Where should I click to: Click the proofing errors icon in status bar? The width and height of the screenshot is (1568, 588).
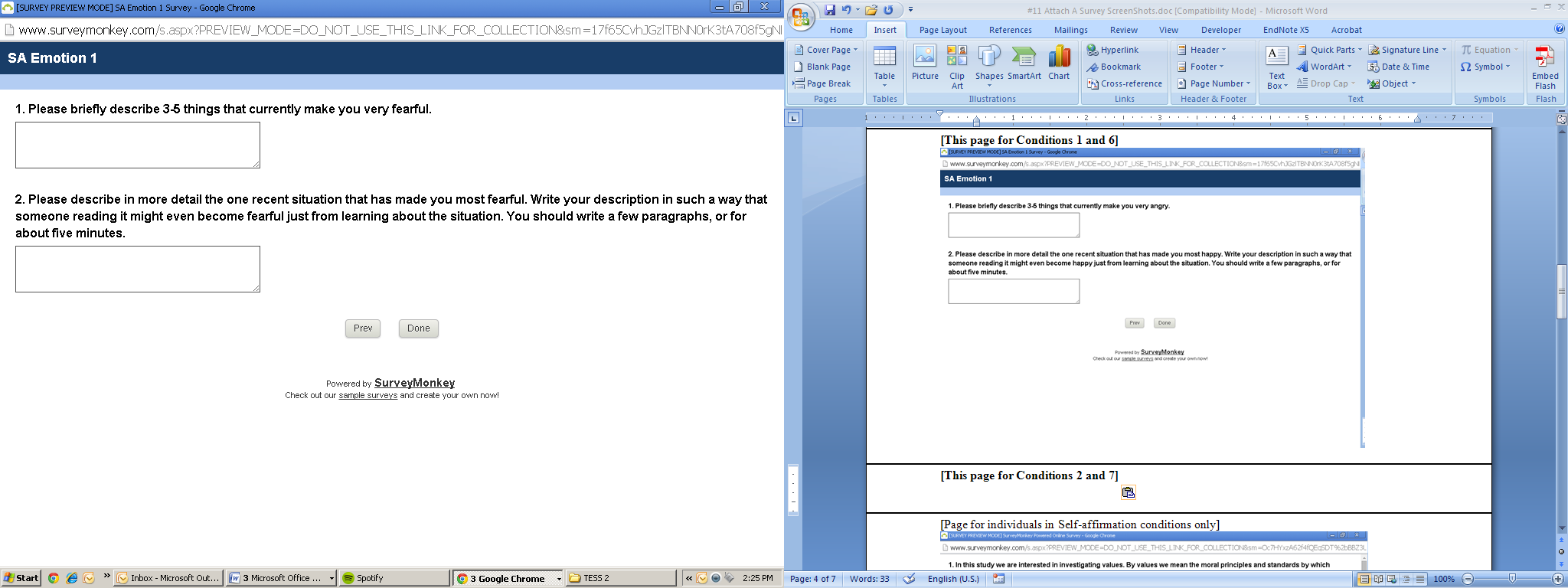[909, 579]
